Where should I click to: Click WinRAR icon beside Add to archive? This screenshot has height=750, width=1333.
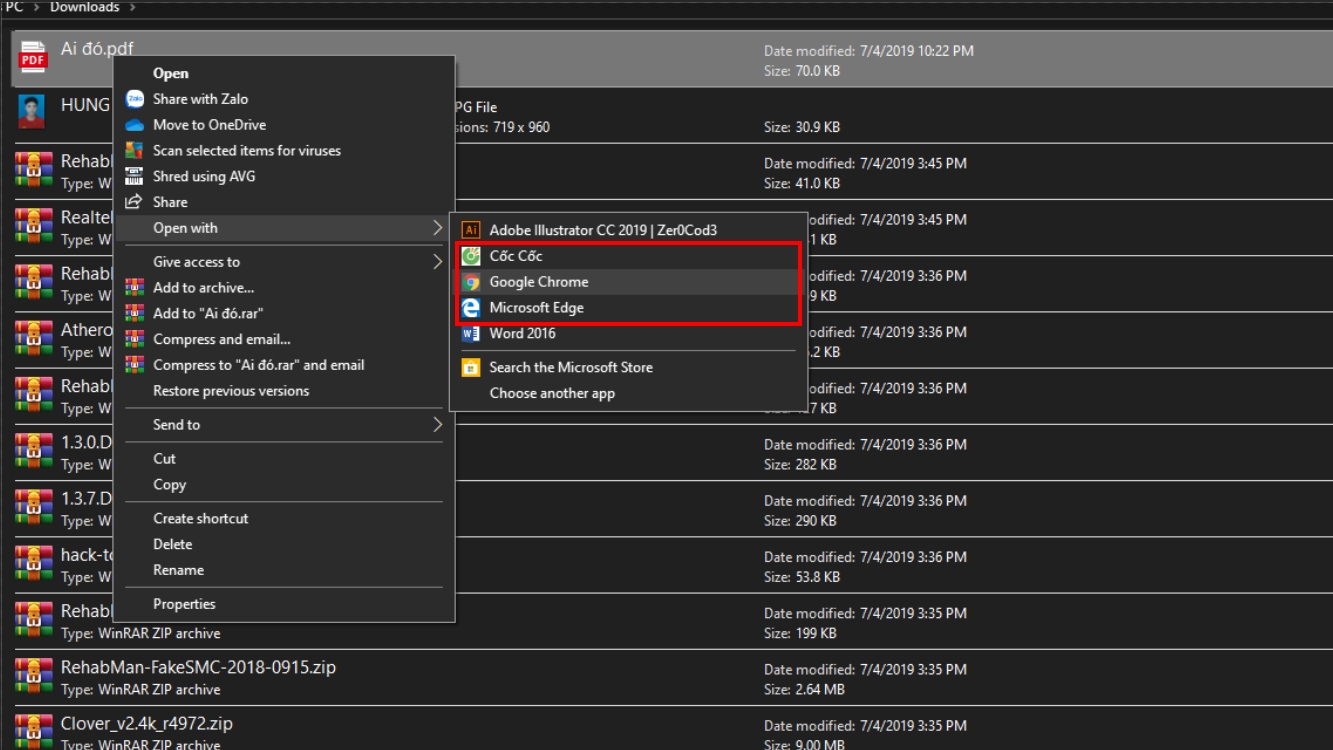tap(134, 288)
